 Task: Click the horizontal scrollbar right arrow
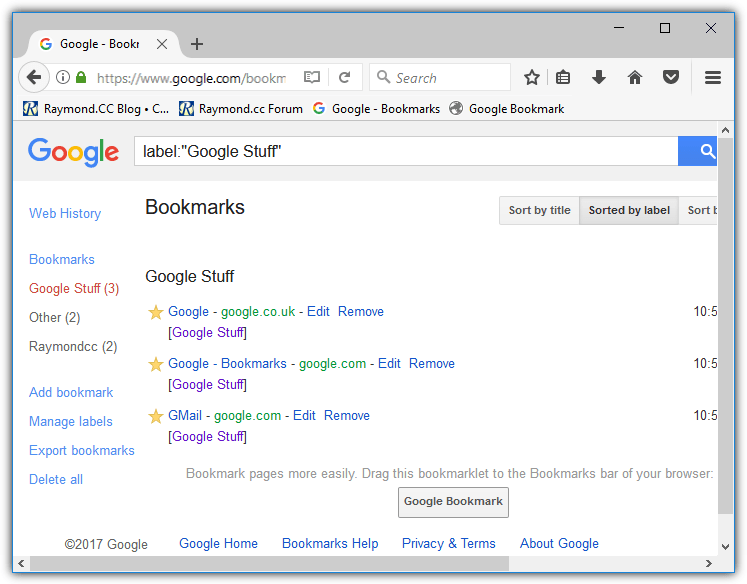(x=709, y=564)
